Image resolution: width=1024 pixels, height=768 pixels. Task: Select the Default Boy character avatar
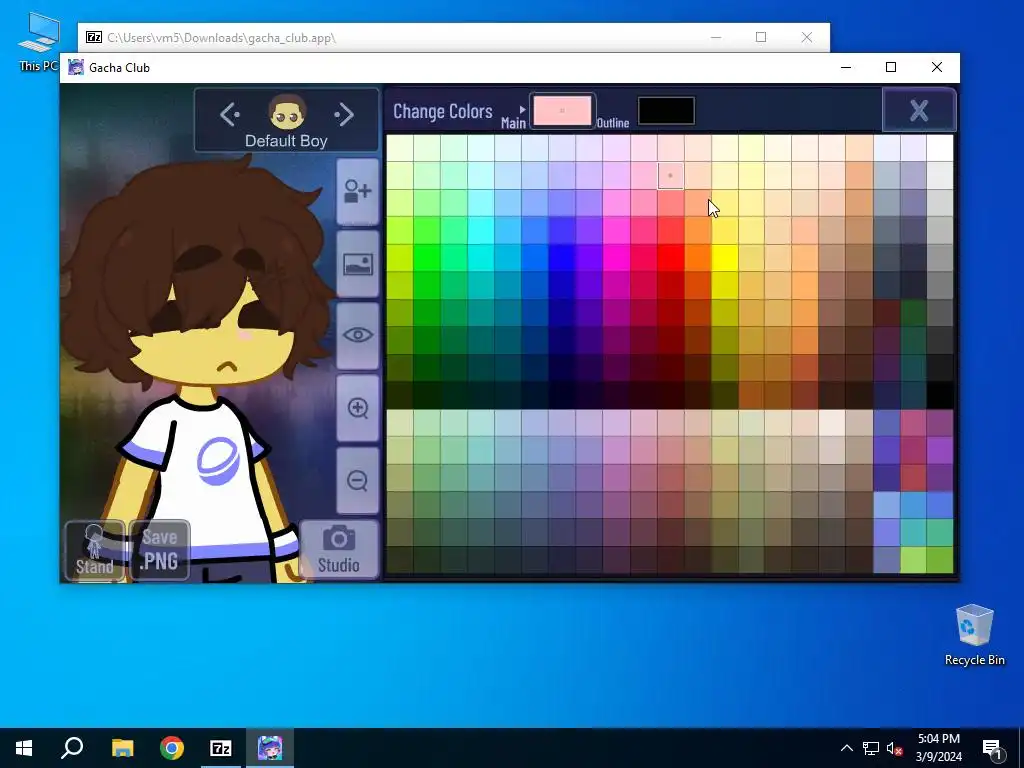pos(287,112)
